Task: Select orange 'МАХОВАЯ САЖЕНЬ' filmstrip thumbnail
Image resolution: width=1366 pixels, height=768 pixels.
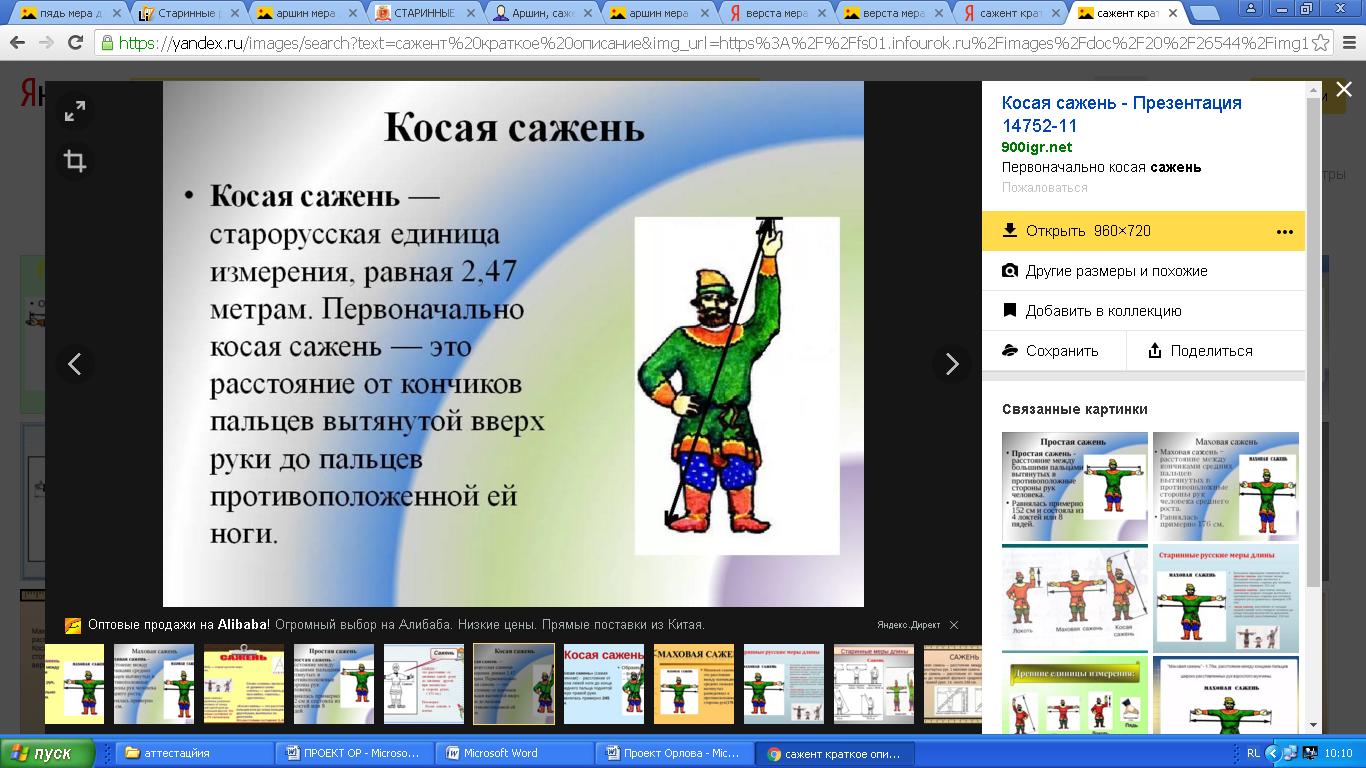Action: point(694,683)
